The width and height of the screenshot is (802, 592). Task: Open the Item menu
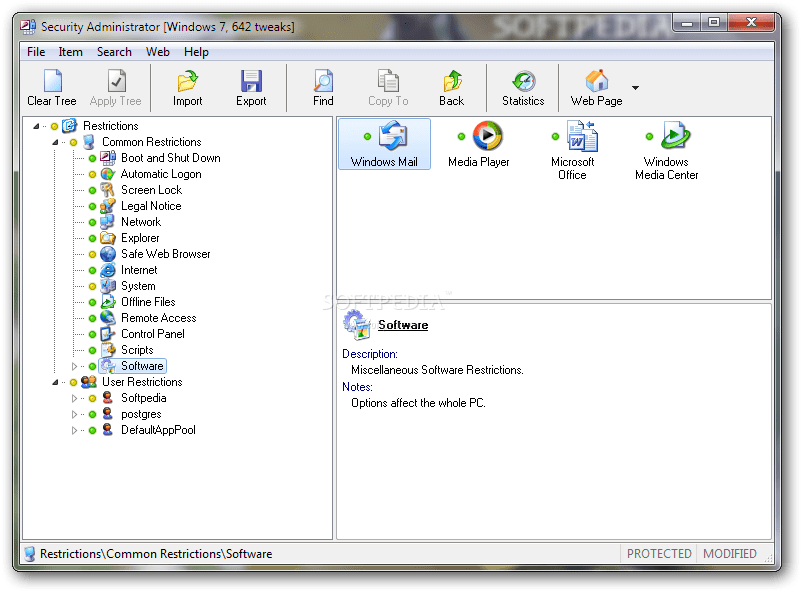tap(70, 52)
